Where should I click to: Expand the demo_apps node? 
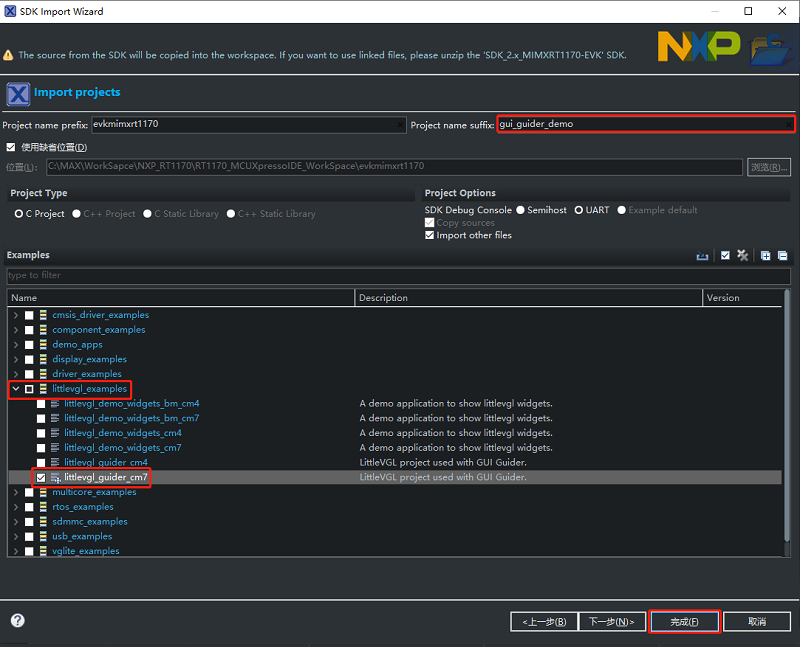[16, 345]
